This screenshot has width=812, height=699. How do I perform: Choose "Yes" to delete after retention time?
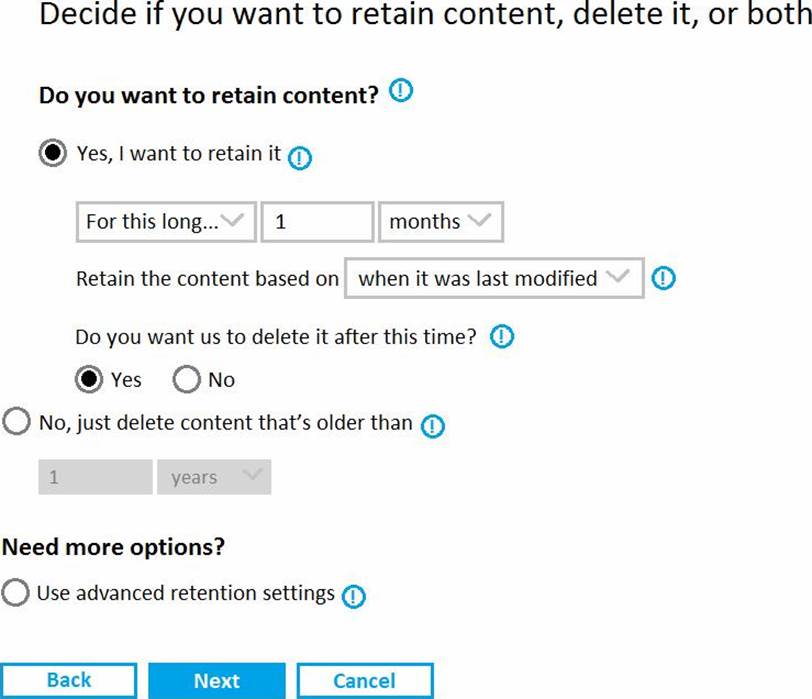click(x=91, y=380)
